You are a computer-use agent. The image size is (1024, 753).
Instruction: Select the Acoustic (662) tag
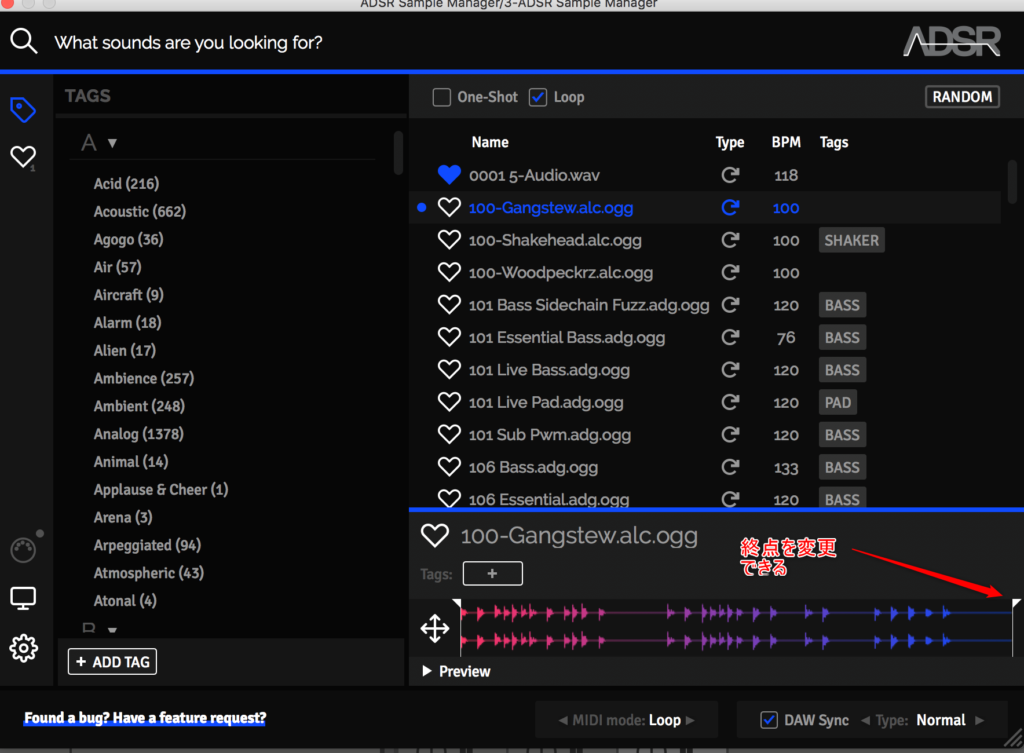point(139,212)
